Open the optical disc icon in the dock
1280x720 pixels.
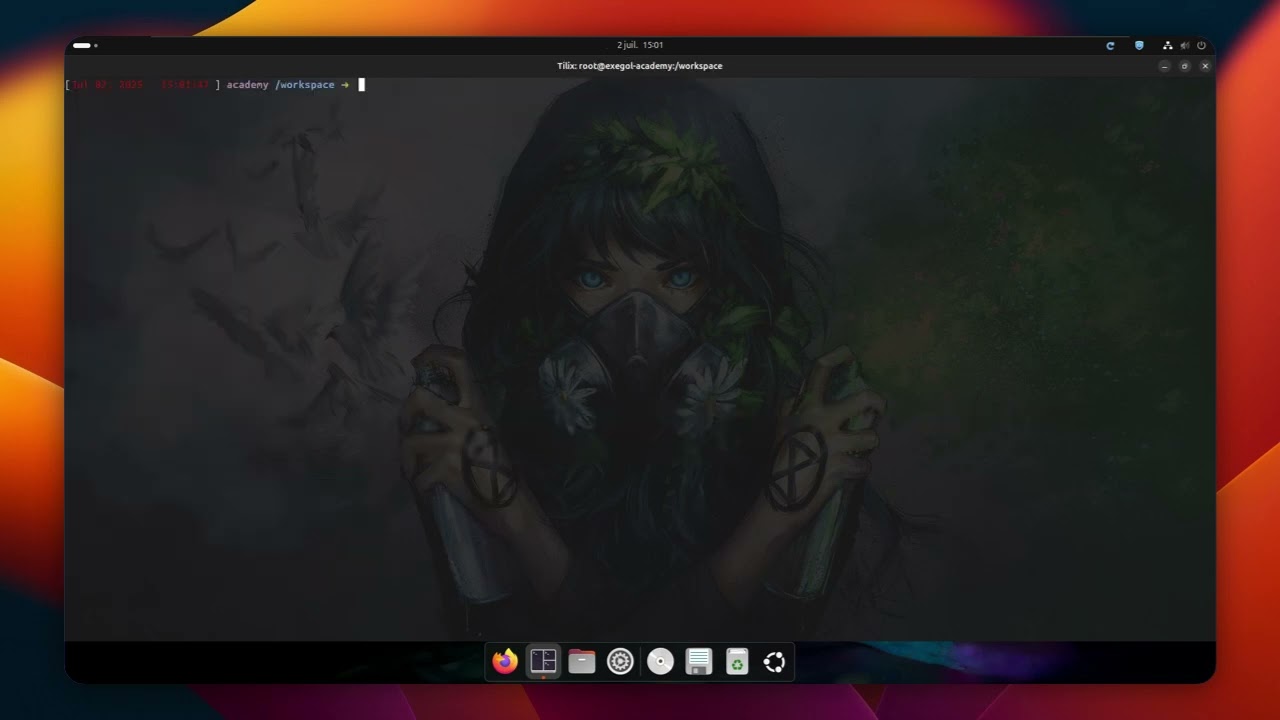click(x=660, y=661)
